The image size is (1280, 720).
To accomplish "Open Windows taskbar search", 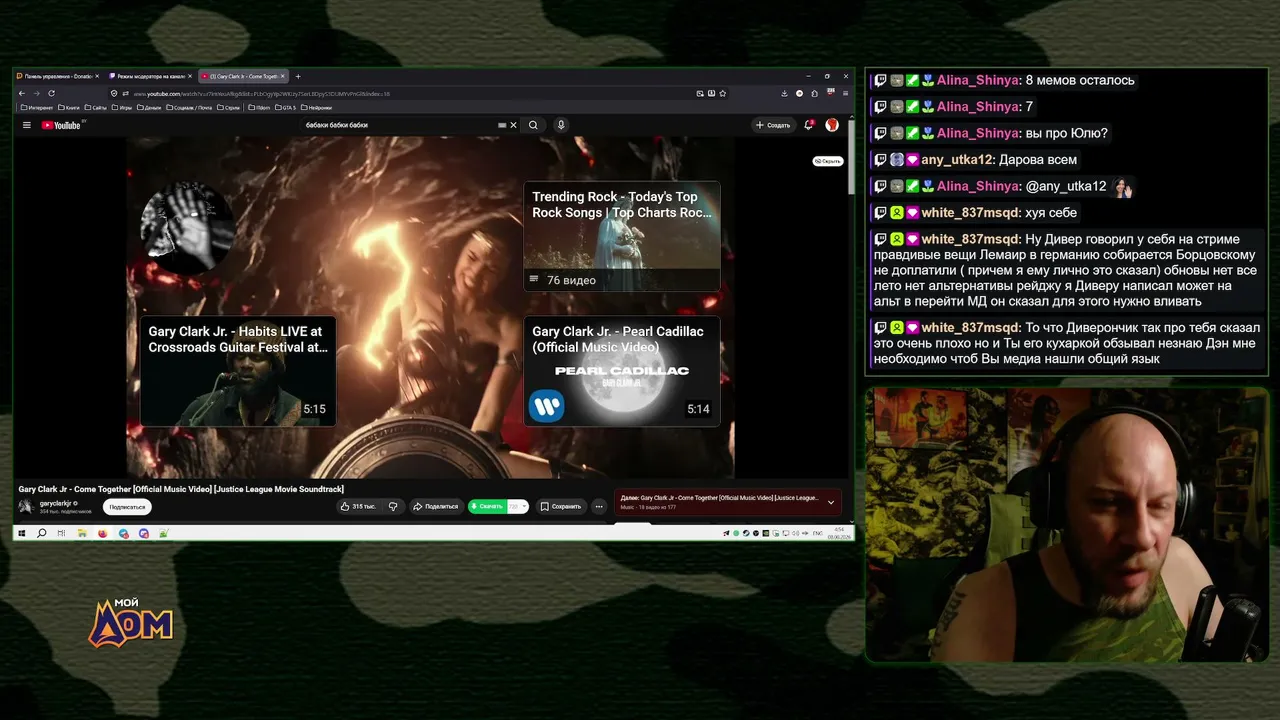I will [42, 533].
